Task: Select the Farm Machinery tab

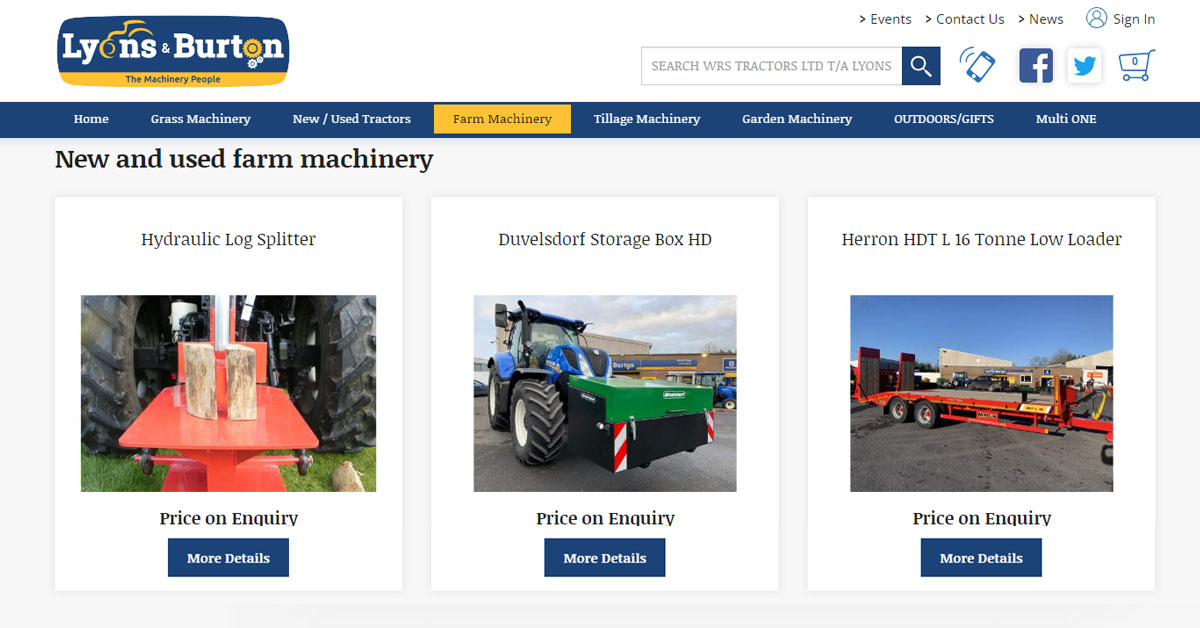Action: pyautogui.click(x=502, y=119)
